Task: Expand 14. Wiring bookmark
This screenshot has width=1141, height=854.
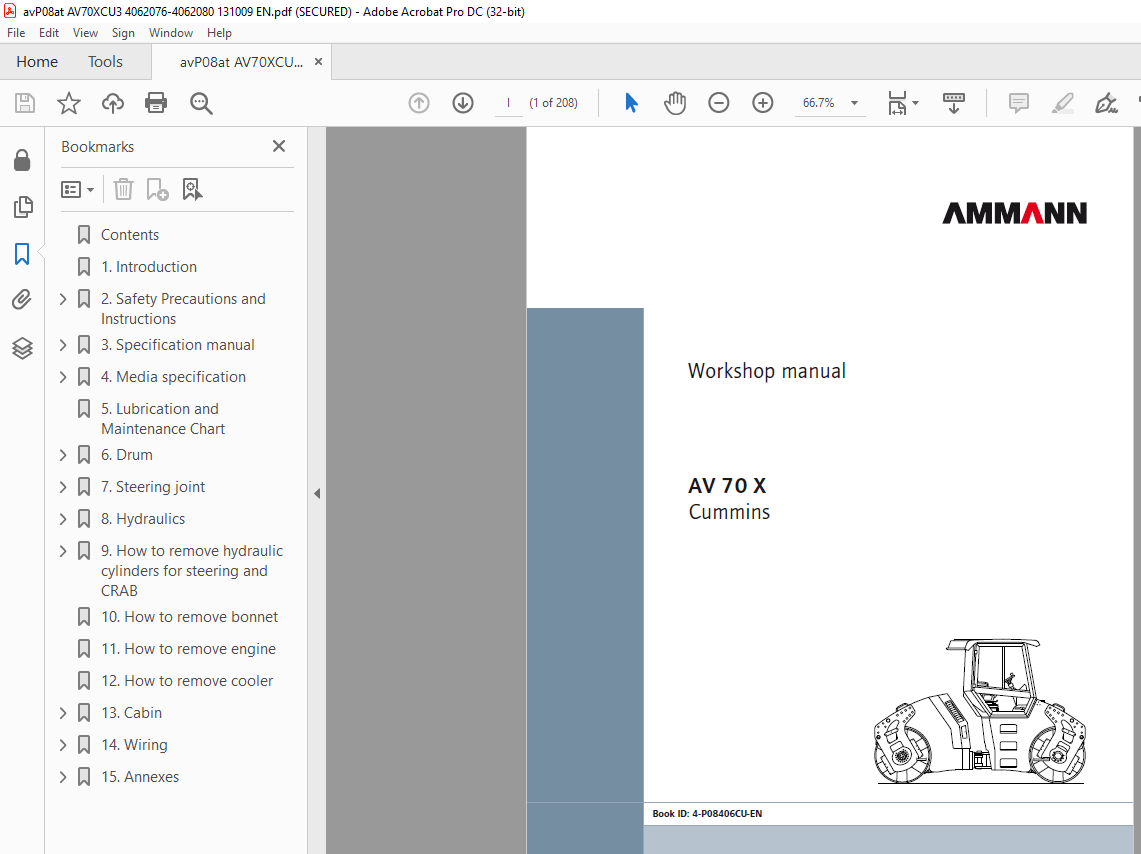Action: 63,745
